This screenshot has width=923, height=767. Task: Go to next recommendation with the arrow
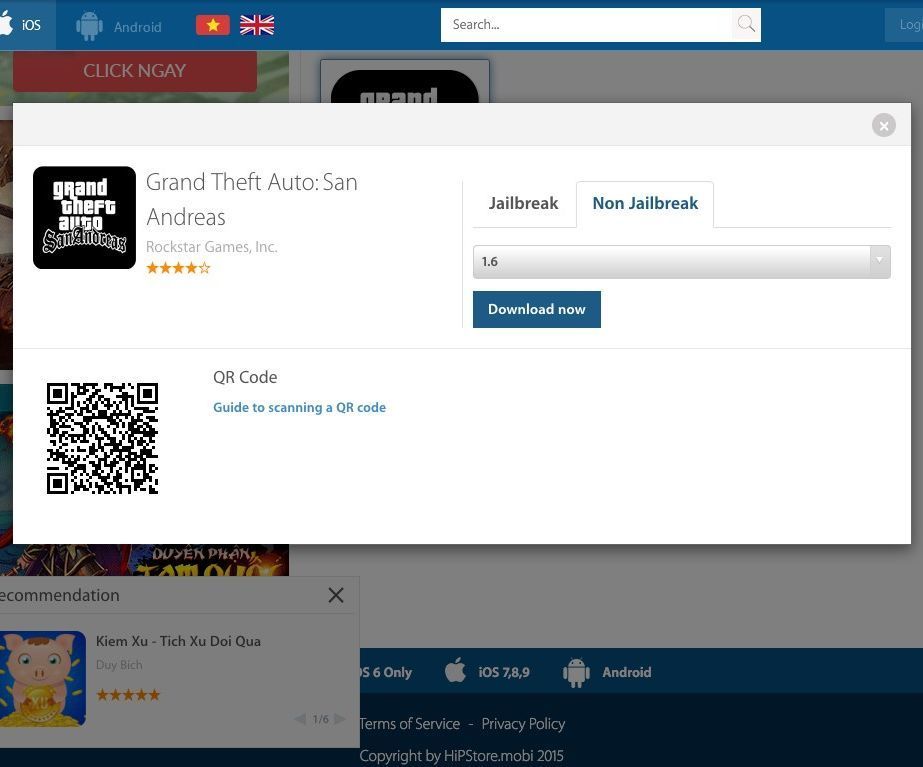339,718
